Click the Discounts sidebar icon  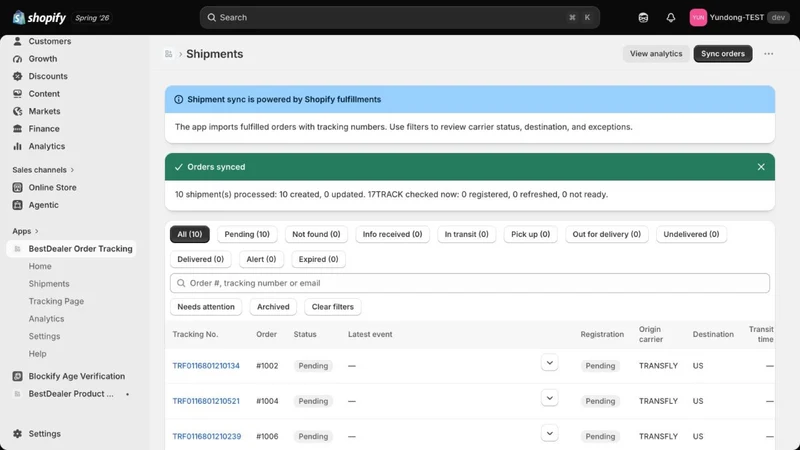click(17, 76)
